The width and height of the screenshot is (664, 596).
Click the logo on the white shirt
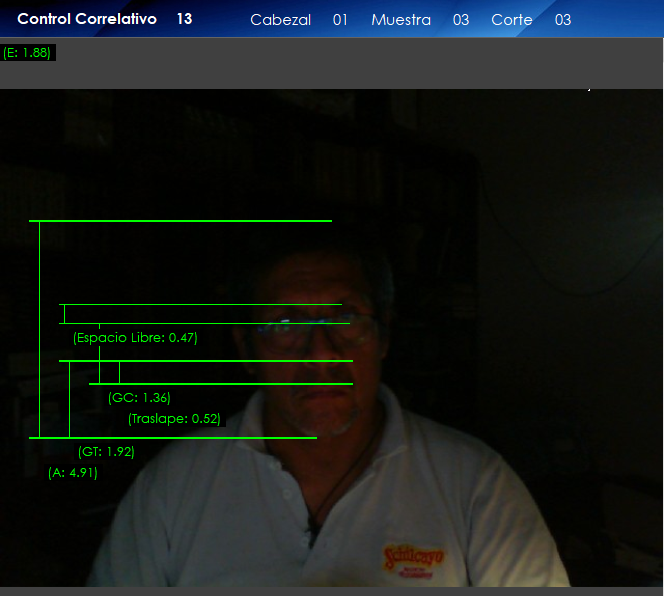pos(414,558)
